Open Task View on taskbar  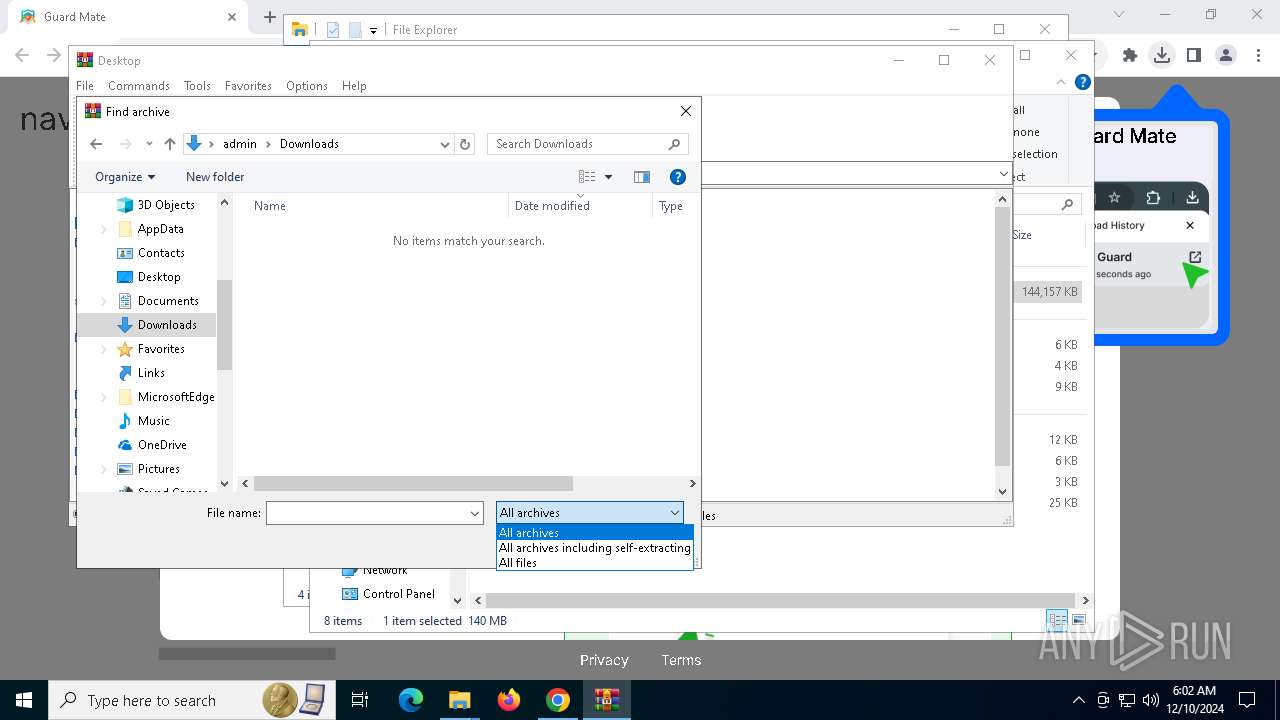360,700
